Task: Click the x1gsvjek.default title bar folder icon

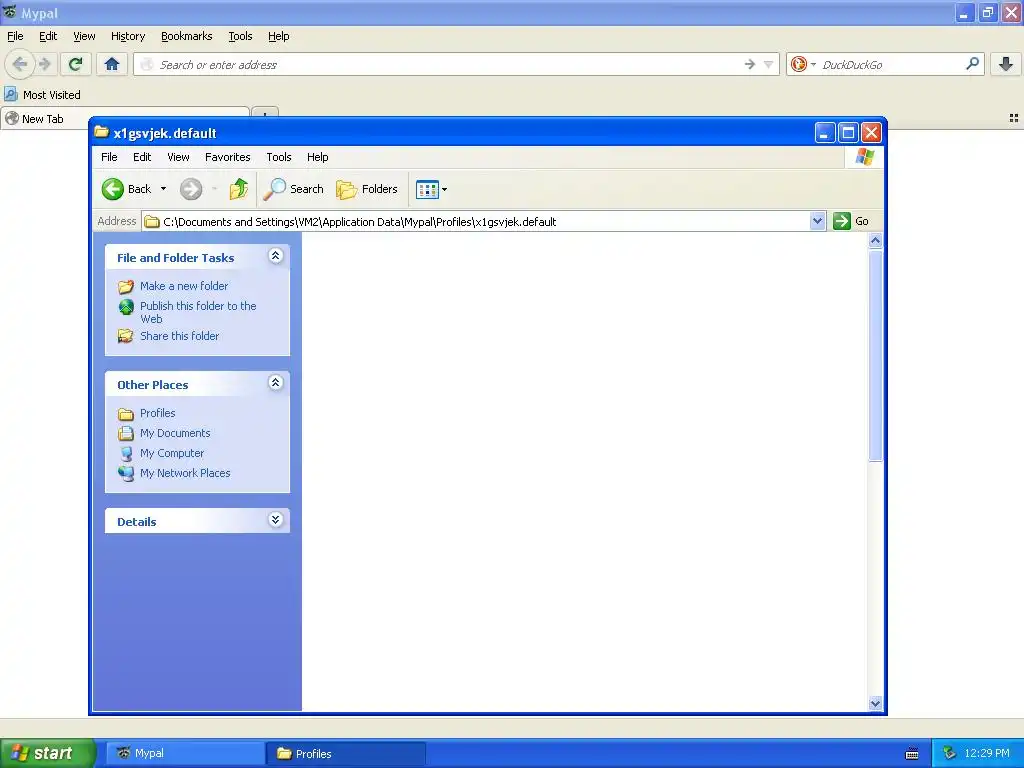Action: pos(101,133)
